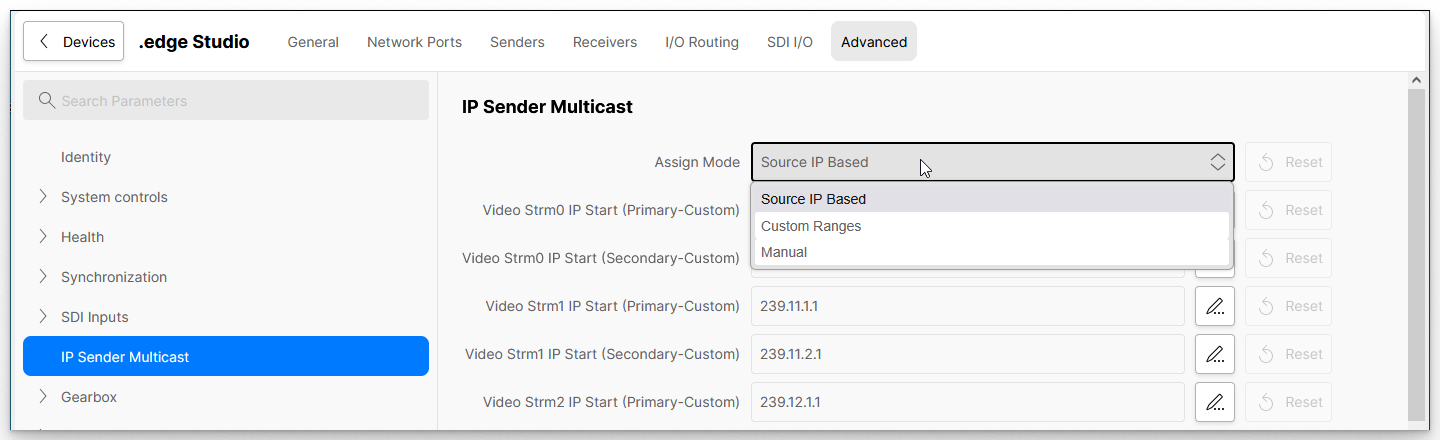This screenshot has width=1440, height=440.
Task: Open Identity in the parameter sidebar
Action: pyautogui.click(x=86, y=157)
